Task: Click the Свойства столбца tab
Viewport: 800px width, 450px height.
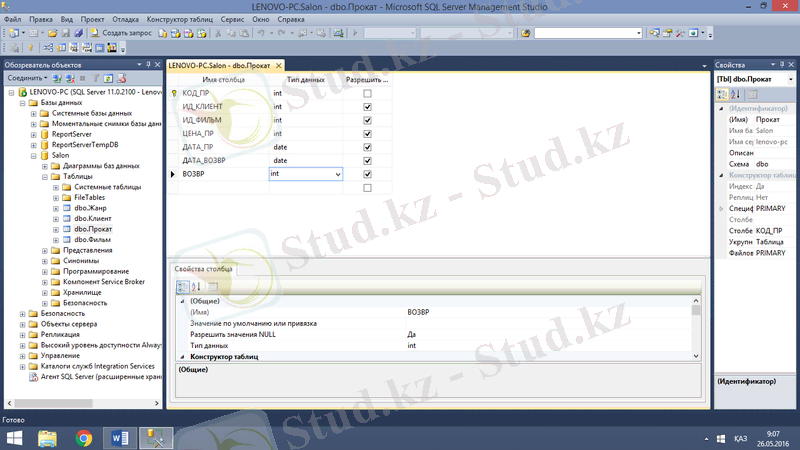Action: tap(203, 269)
